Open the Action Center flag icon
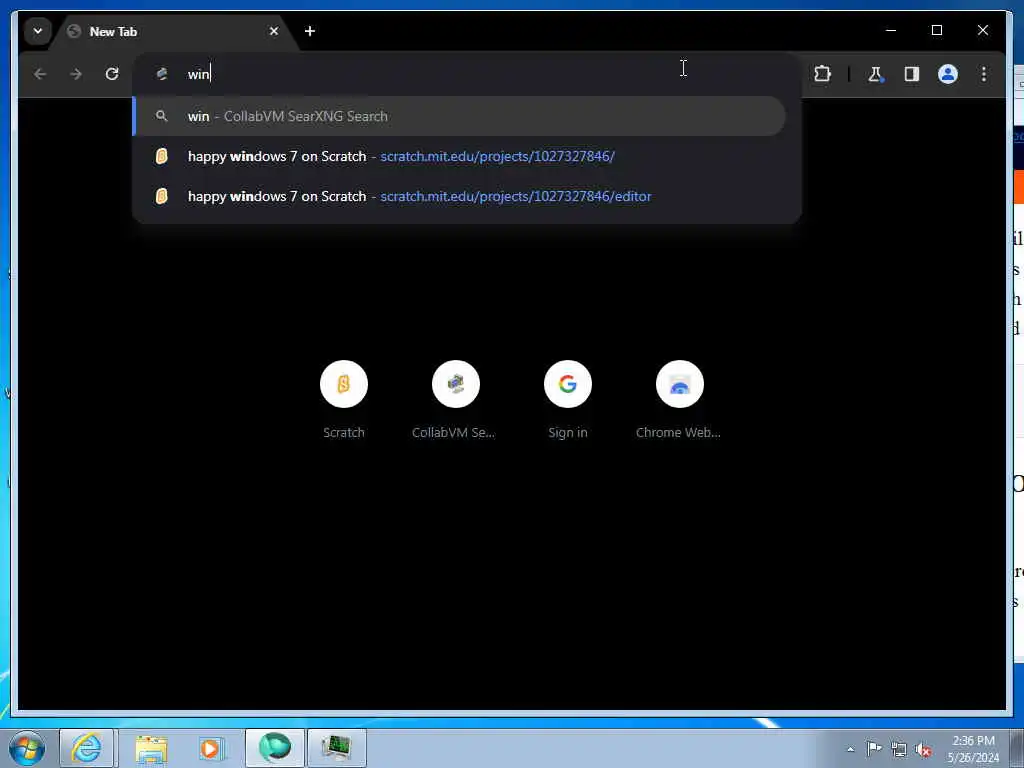The height and width of the screenshot is (768, 1024). coord(874,749)
